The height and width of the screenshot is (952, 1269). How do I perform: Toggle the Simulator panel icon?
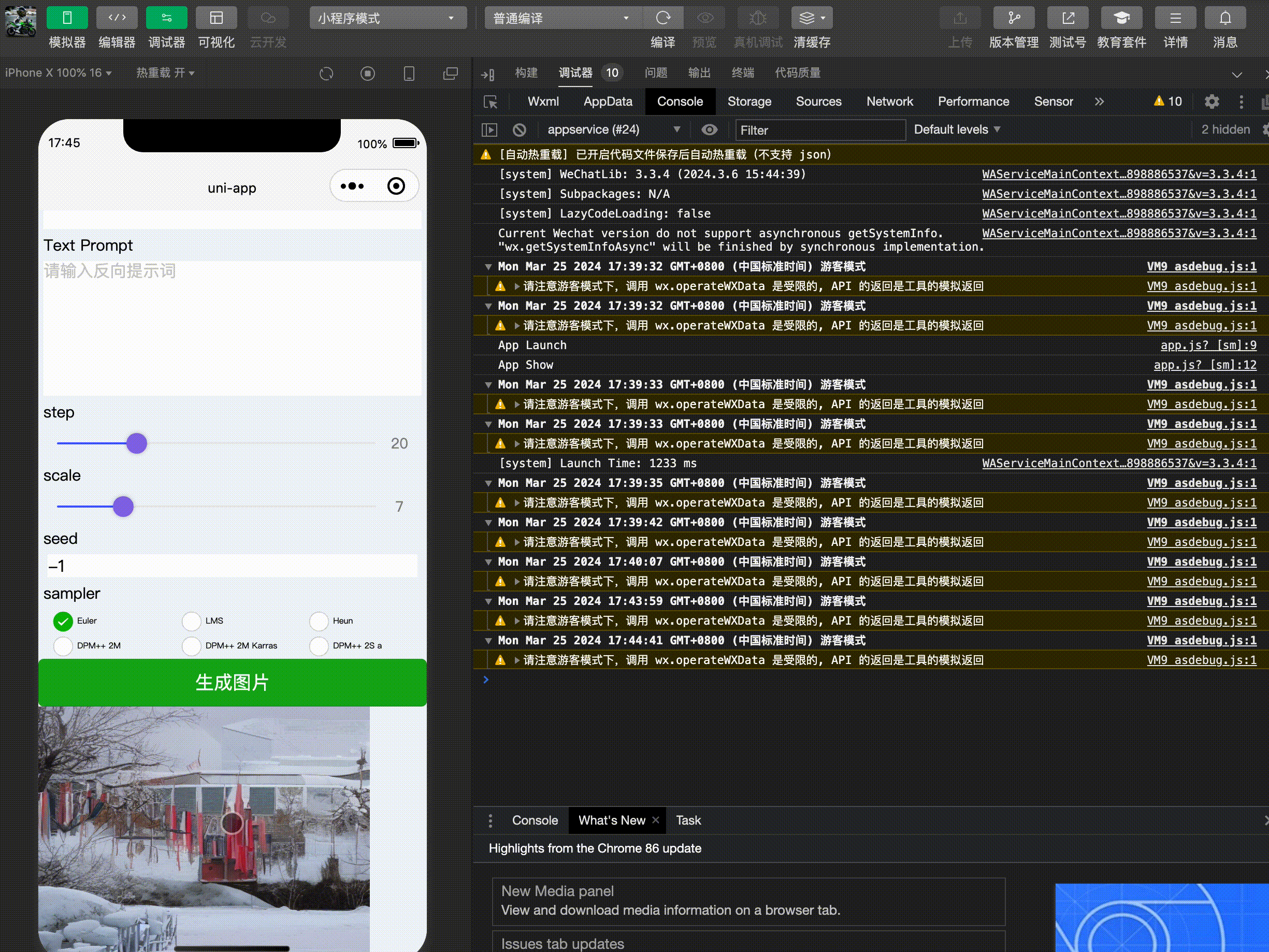67,18
